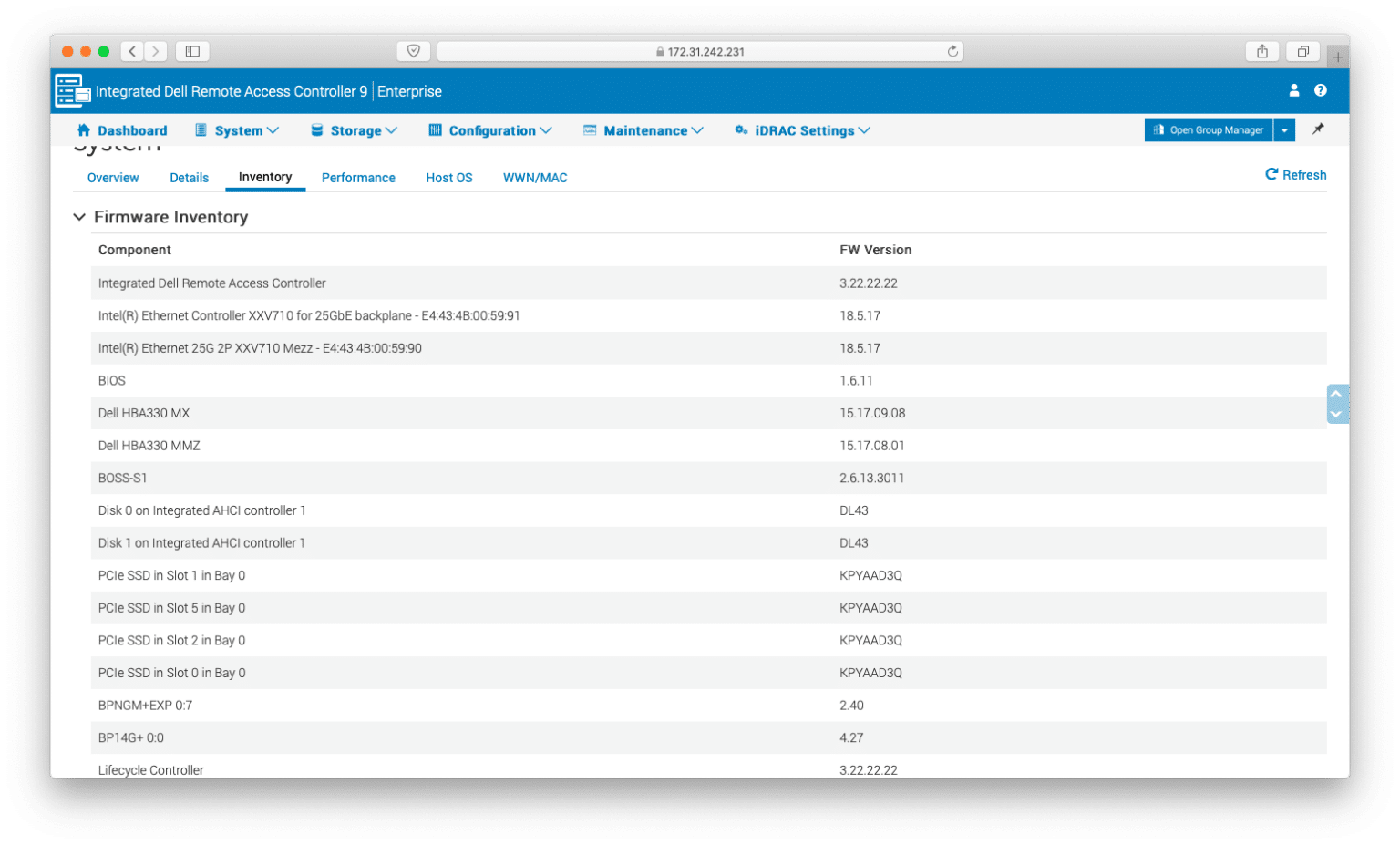Screen dimensions: 1400x845
Task: Click the Refresh link
Action: click(x=1296, y=175)
